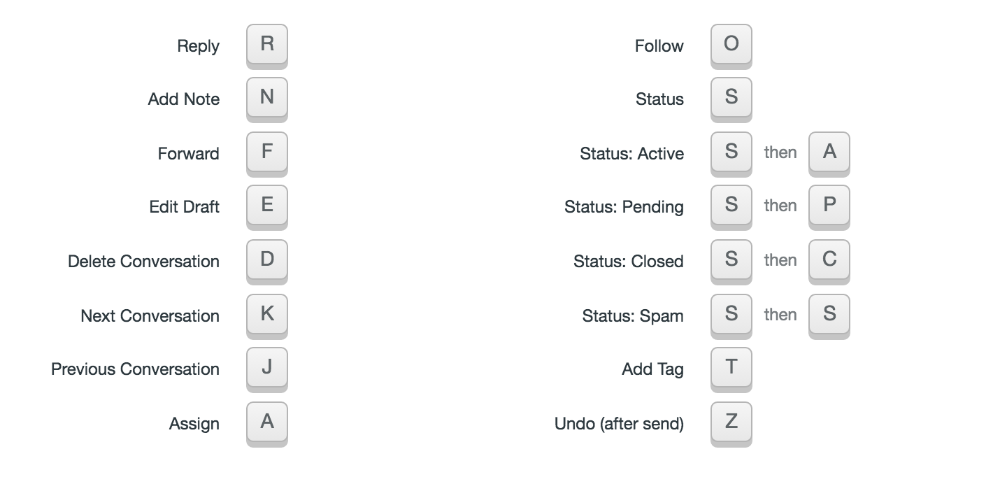Image resolution: width=1000 pixels, height=491 pixels.
Task: Select the P key in Status: Pending
Action: pyautogui.click(x=829, y=207)
